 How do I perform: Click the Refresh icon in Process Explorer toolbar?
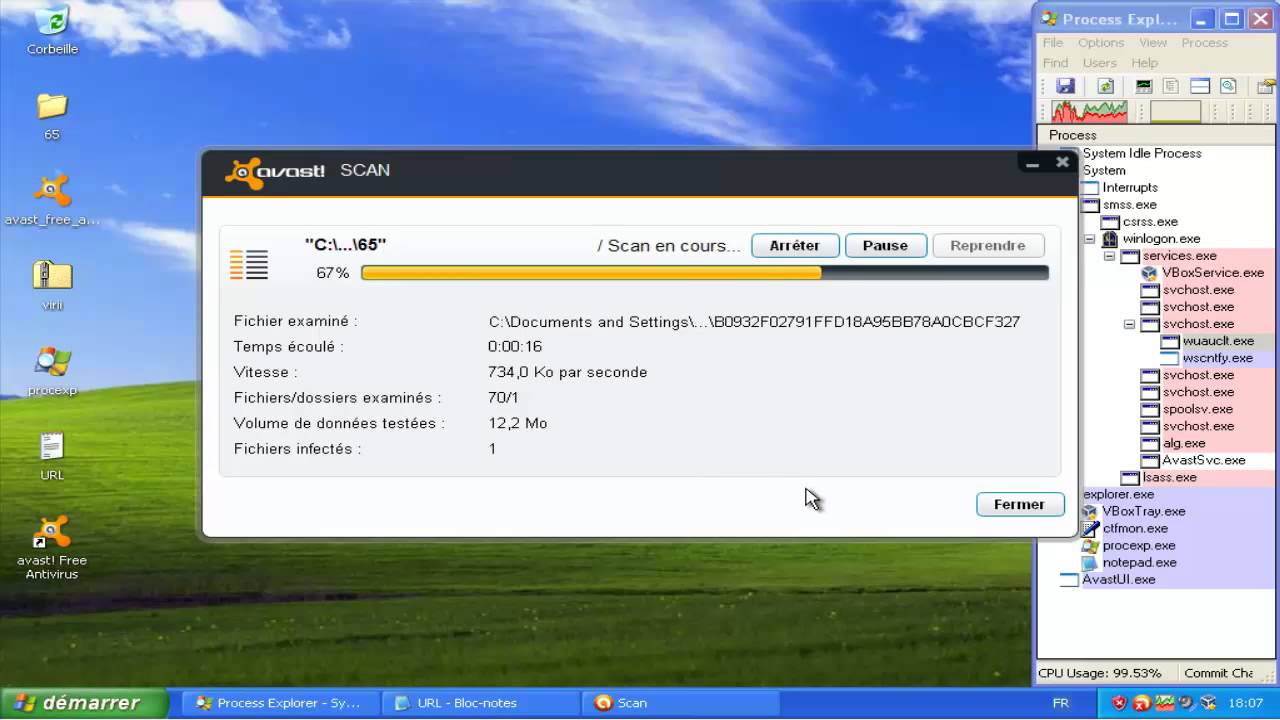click(x=1105, y=87)
